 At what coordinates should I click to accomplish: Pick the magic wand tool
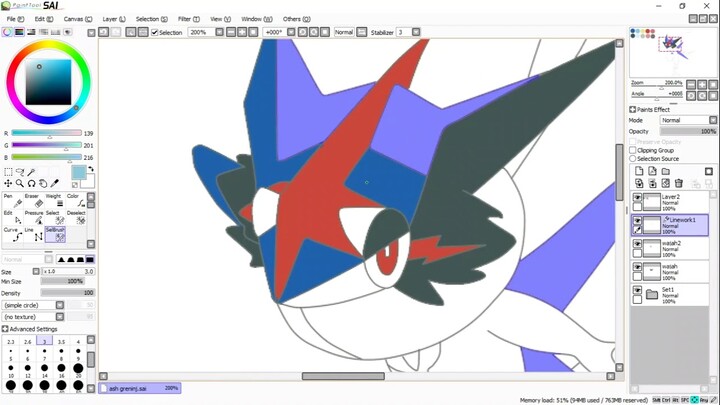[31, 172]
